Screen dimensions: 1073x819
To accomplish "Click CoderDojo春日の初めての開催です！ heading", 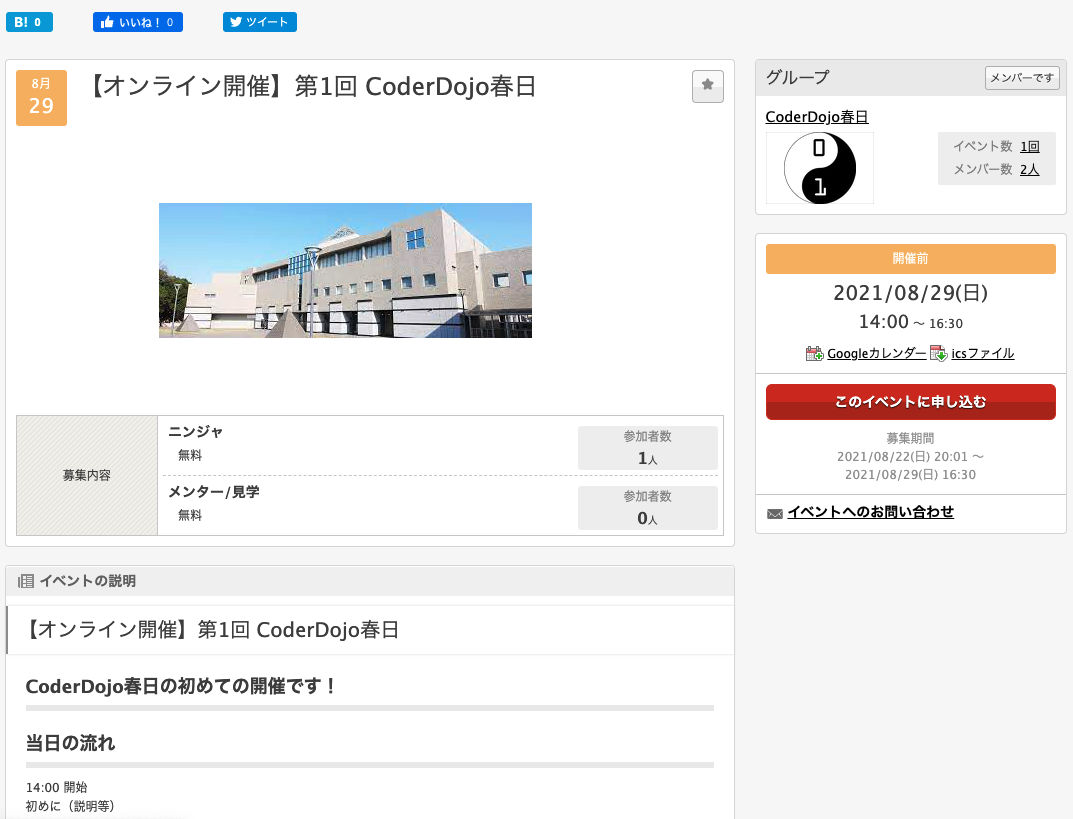I will pos(182,686).
